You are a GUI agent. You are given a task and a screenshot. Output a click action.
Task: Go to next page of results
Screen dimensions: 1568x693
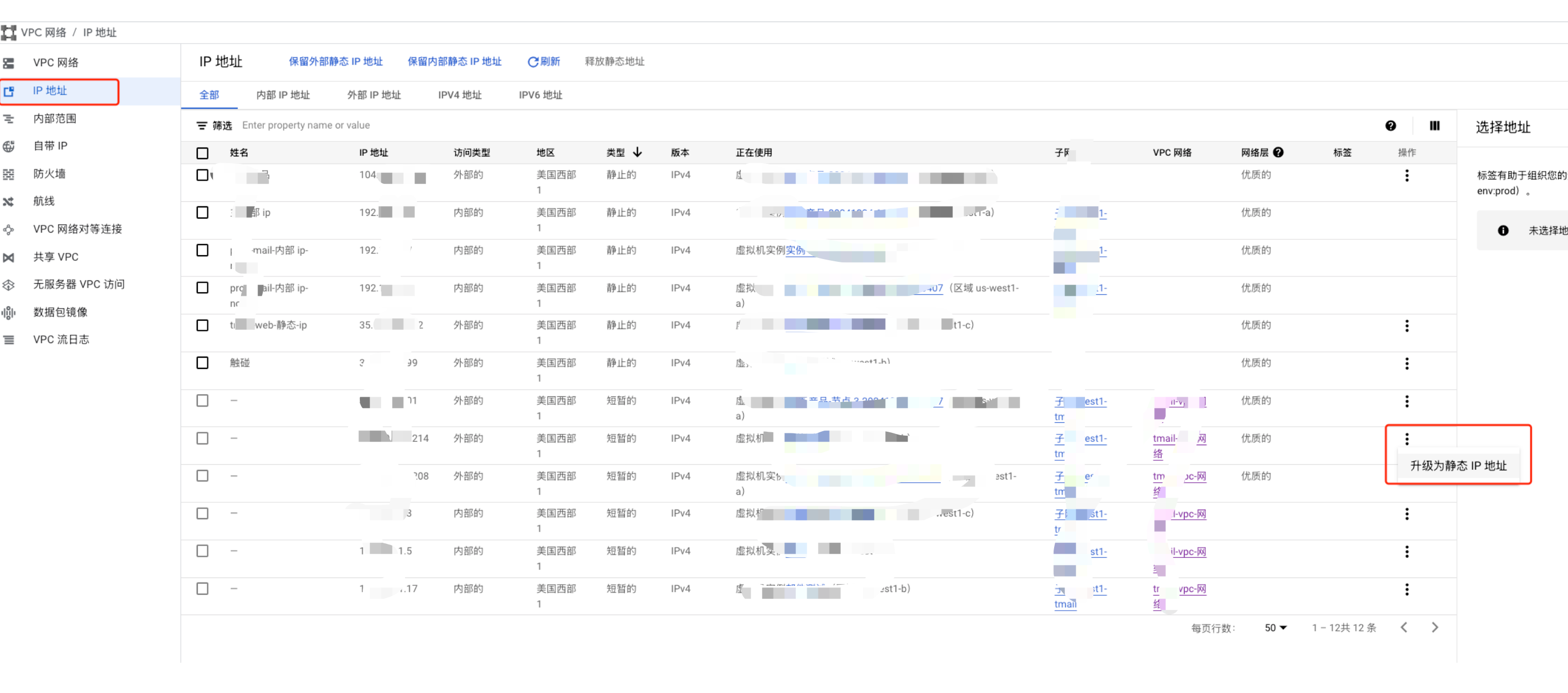(1434, 627)
